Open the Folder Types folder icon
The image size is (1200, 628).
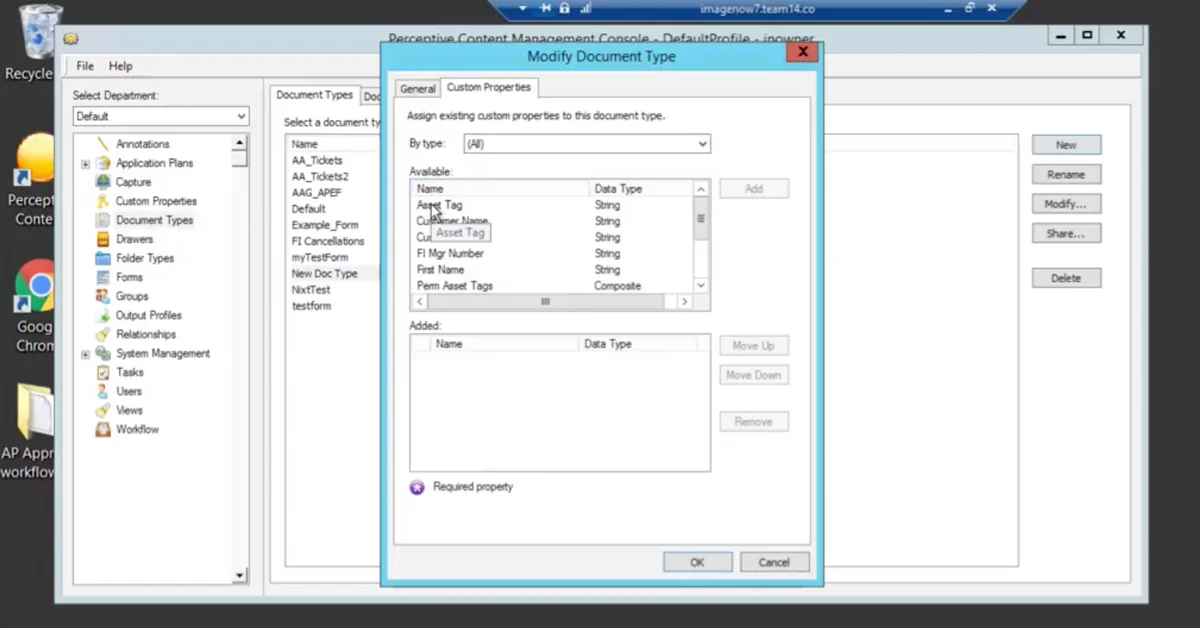pos(103,257)
